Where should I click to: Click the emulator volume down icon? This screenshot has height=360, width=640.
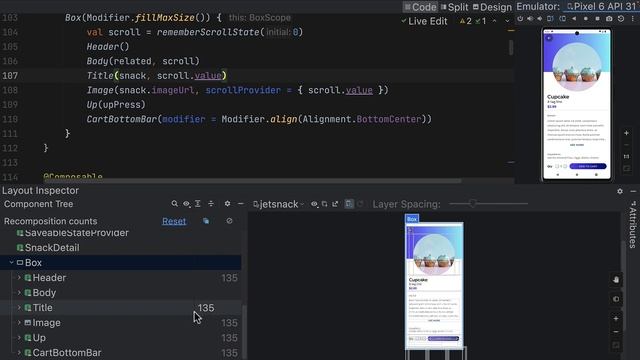point(540,19)
